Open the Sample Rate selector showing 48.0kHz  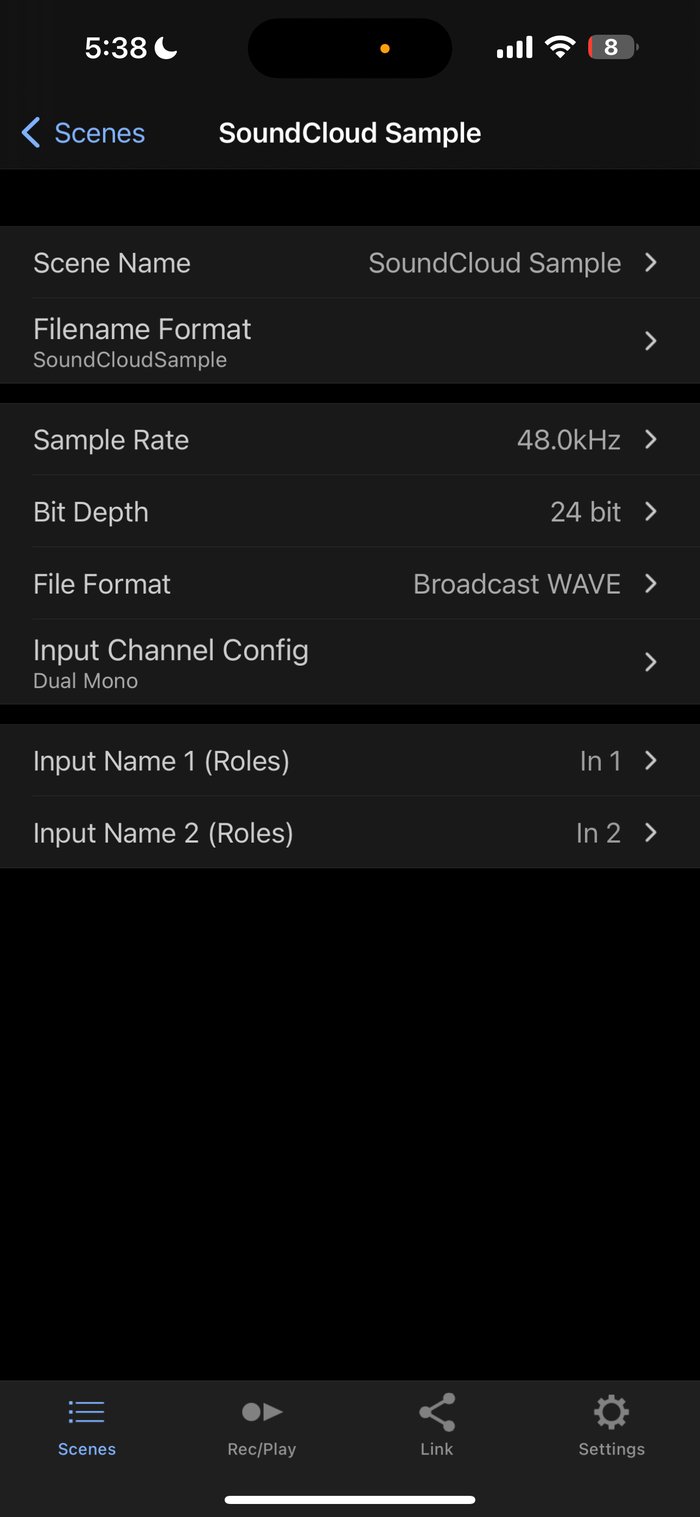350,439
